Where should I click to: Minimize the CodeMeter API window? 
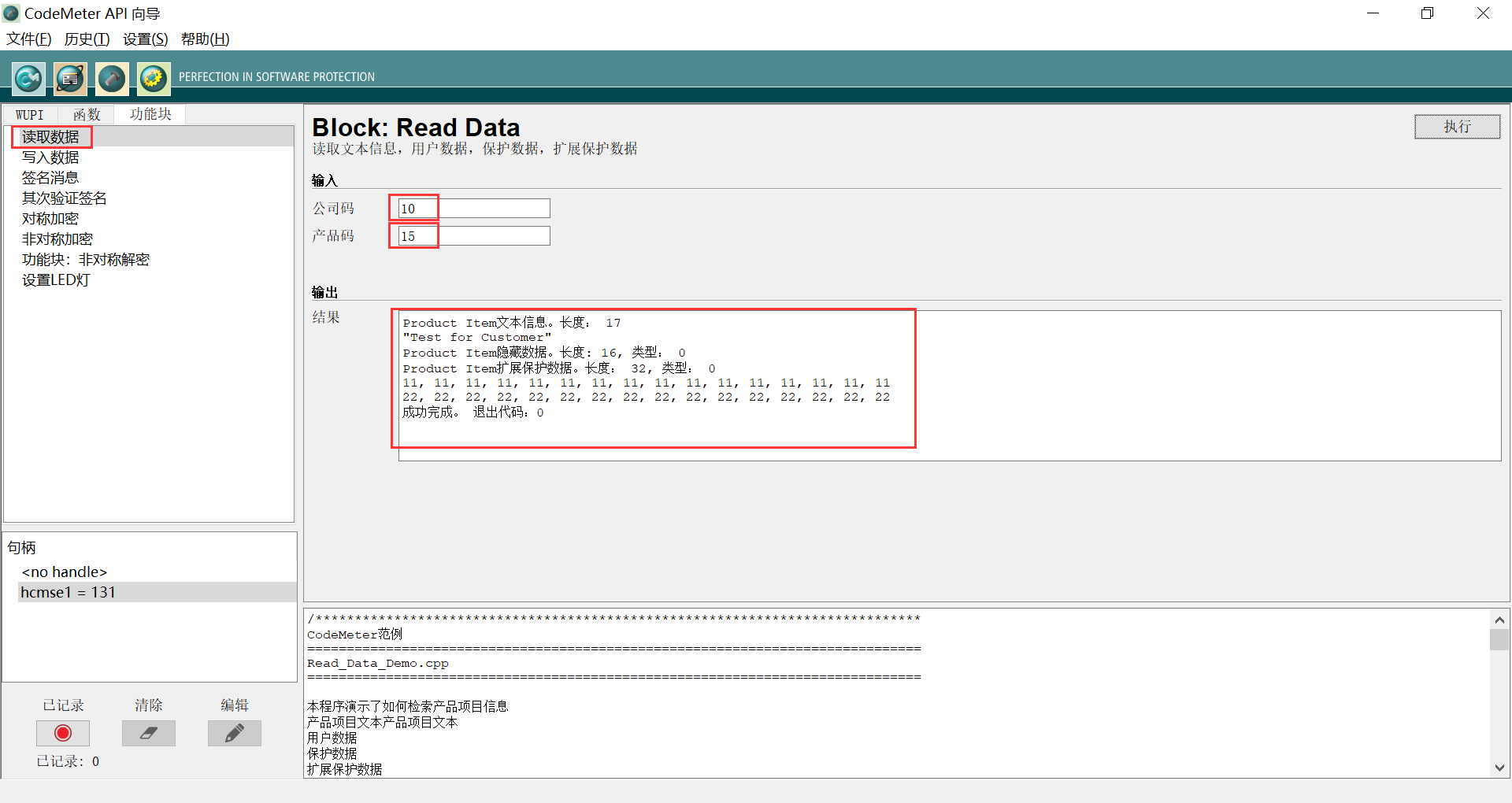coord(1373,13)
